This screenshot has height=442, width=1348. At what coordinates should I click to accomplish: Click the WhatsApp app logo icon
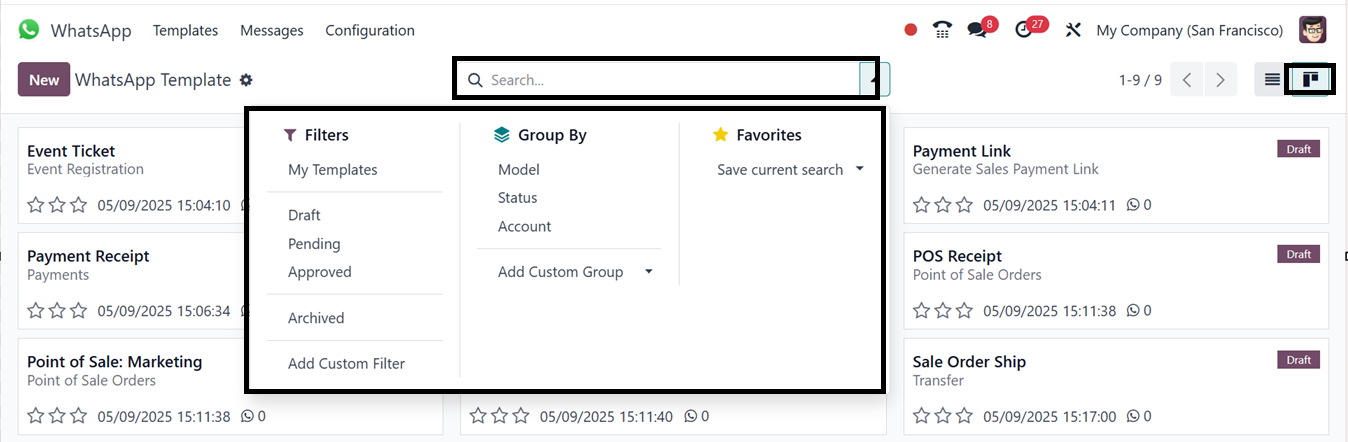(29, 30)
